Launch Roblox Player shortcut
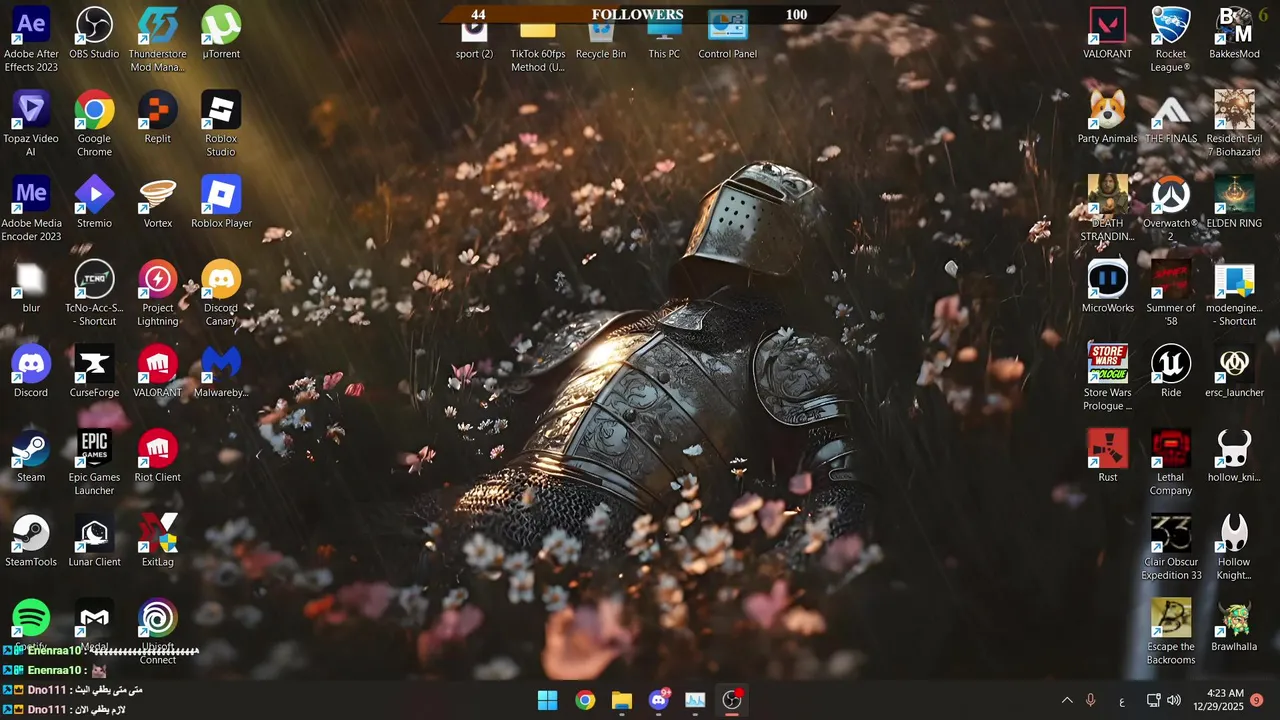 click(x=221, y=203)
